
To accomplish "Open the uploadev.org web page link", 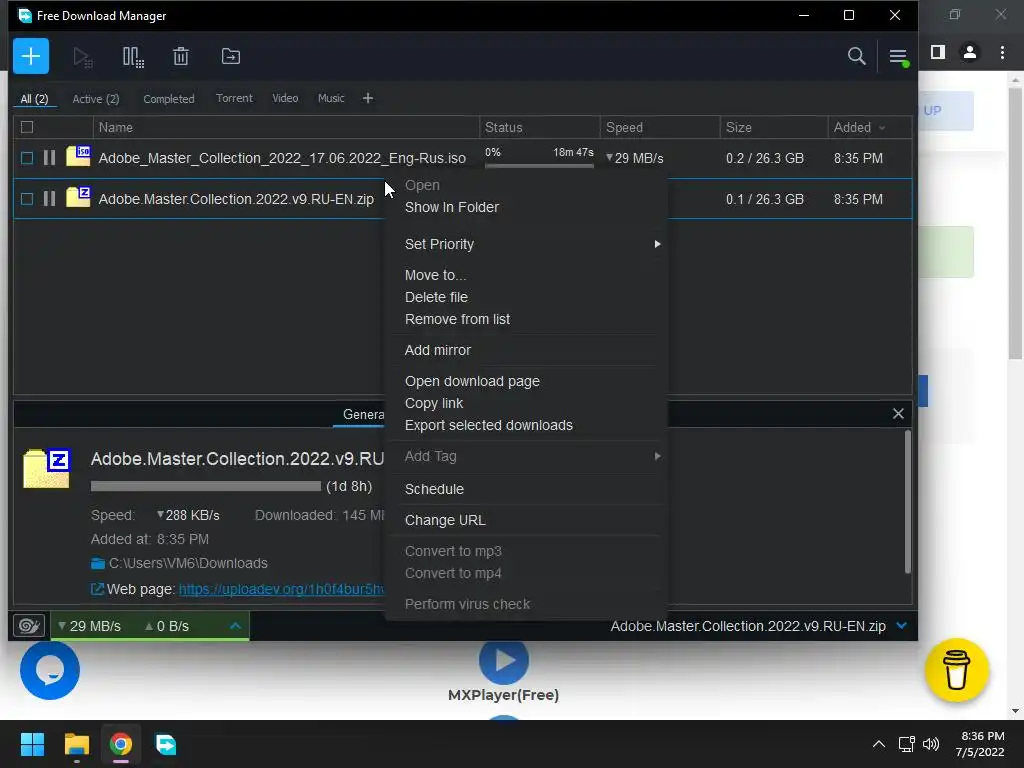I will 281,589.
